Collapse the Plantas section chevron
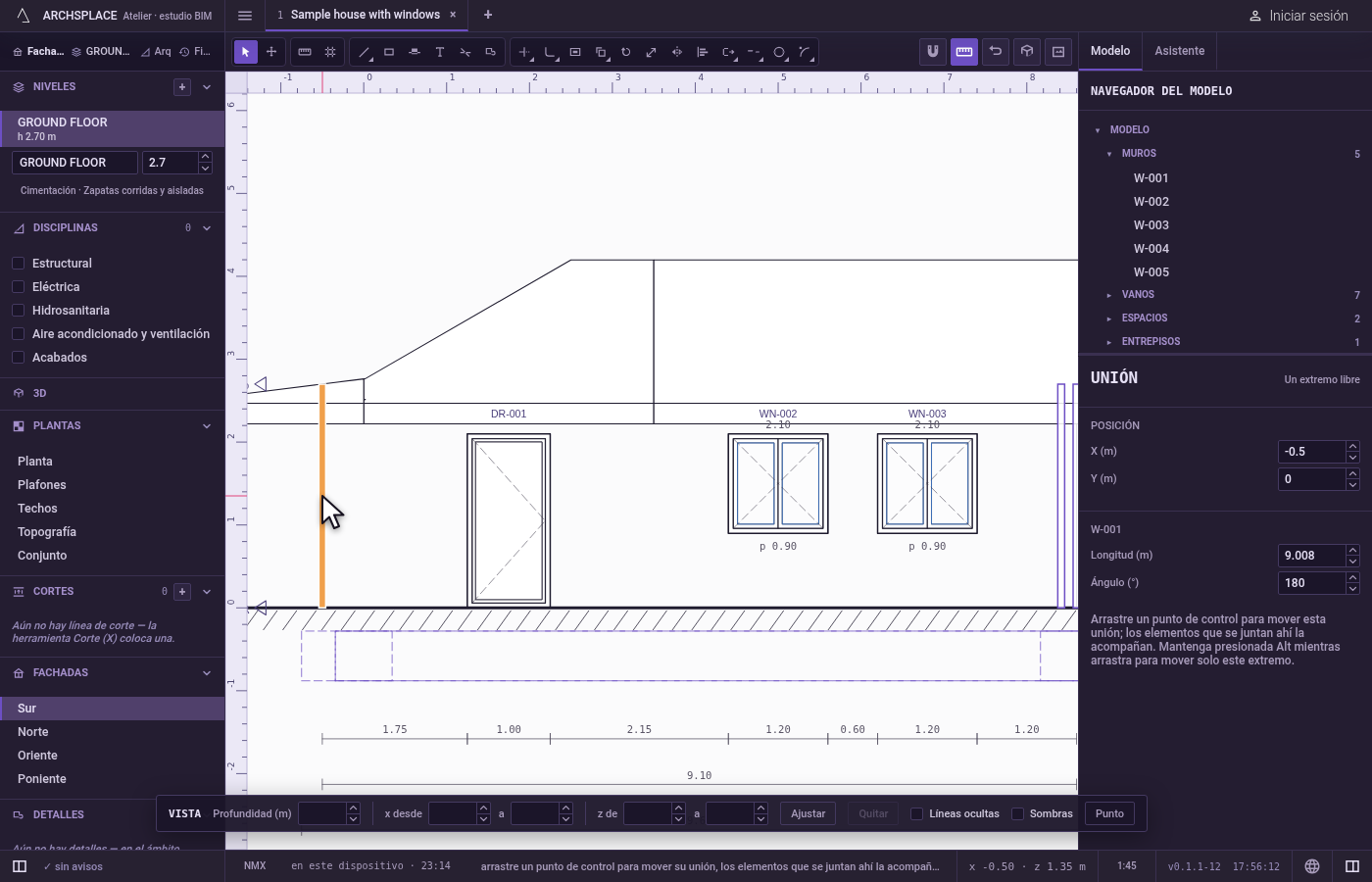The height and width of the screenshot is (882, 1372). tap(207, 426)
